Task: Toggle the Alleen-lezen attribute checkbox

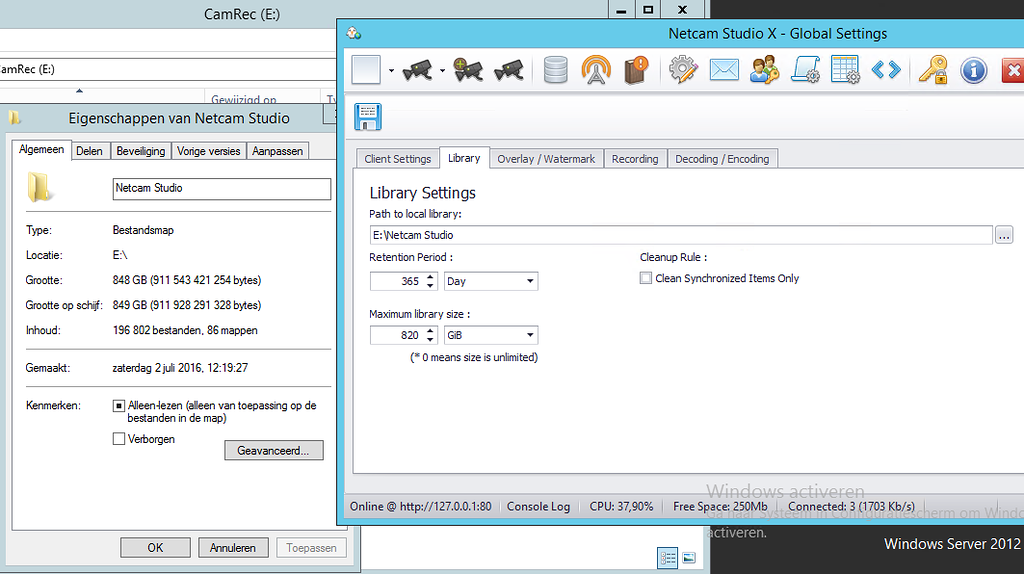Action: [x=119, y=406]
